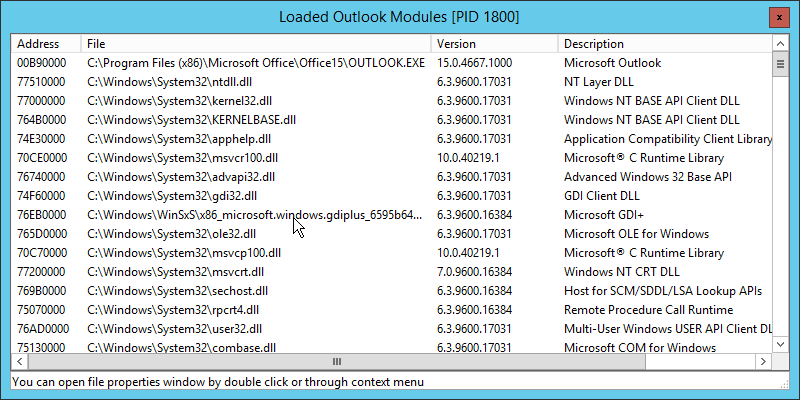Image resolution: width=800 pixels, height=400 pixels.
Task: Grab the vertical scrollbar thumb
Action: [780, 64]
